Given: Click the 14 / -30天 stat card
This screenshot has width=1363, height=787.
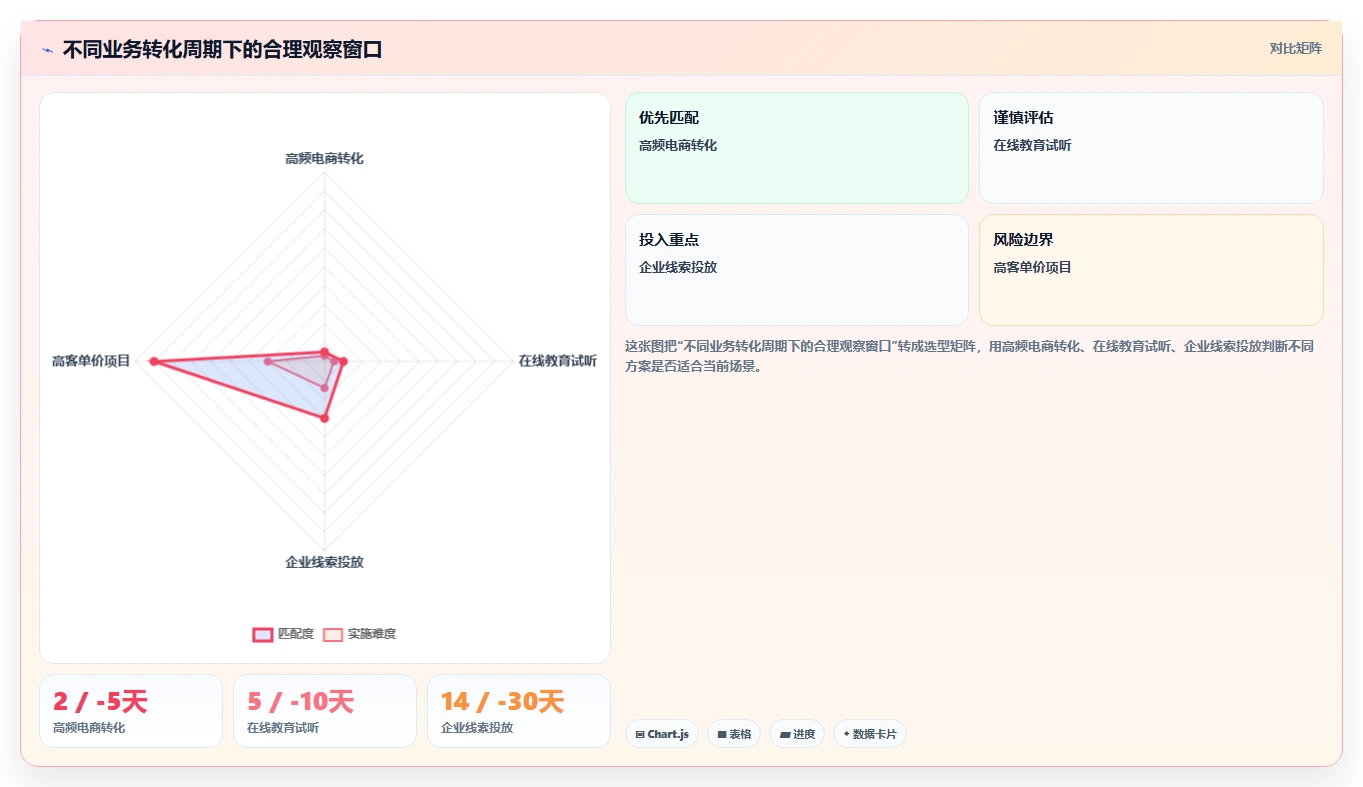Looking at the screenshot, I should (x=519, y=711).
